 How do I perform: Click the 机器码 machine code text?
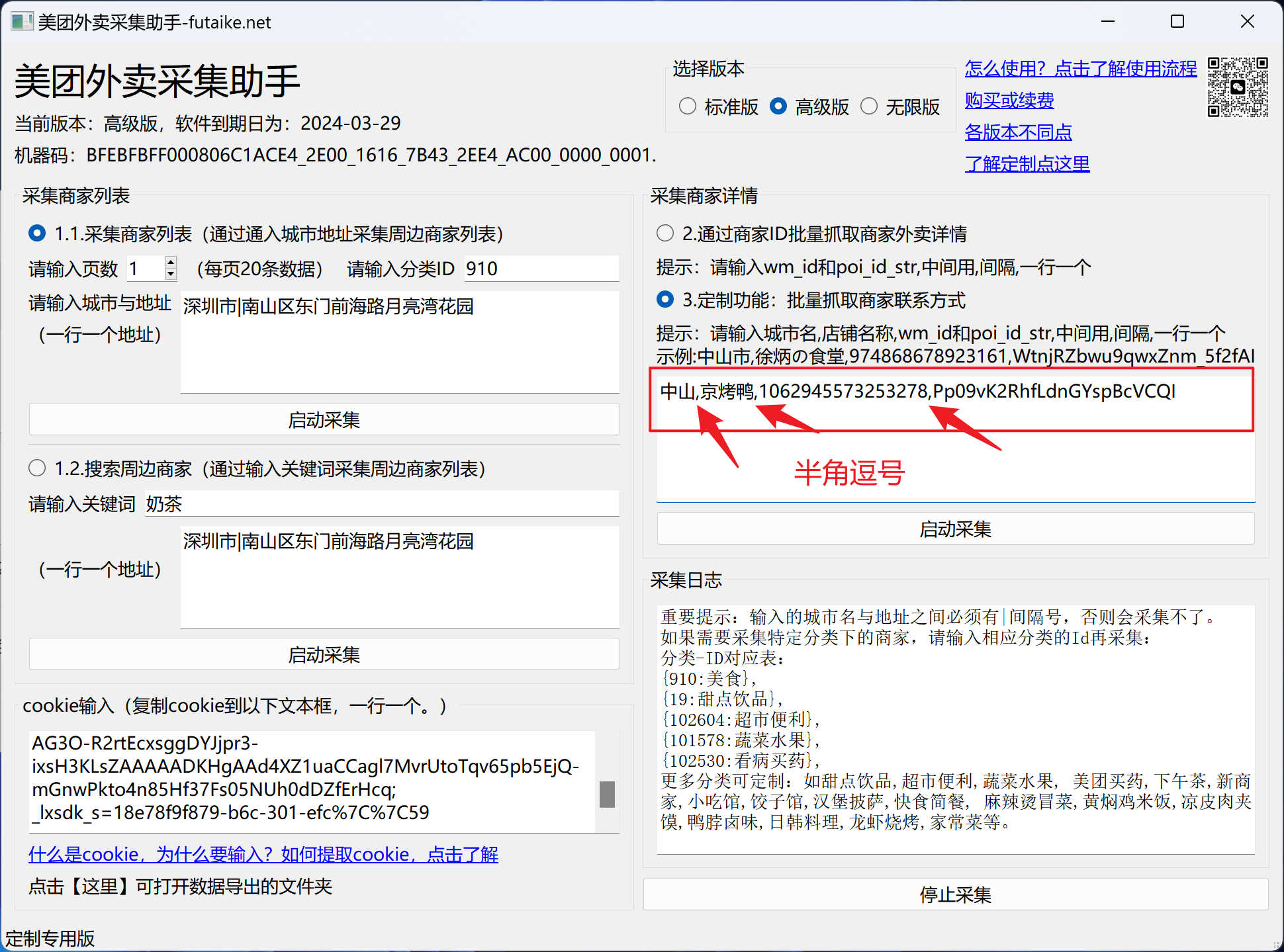336,155
